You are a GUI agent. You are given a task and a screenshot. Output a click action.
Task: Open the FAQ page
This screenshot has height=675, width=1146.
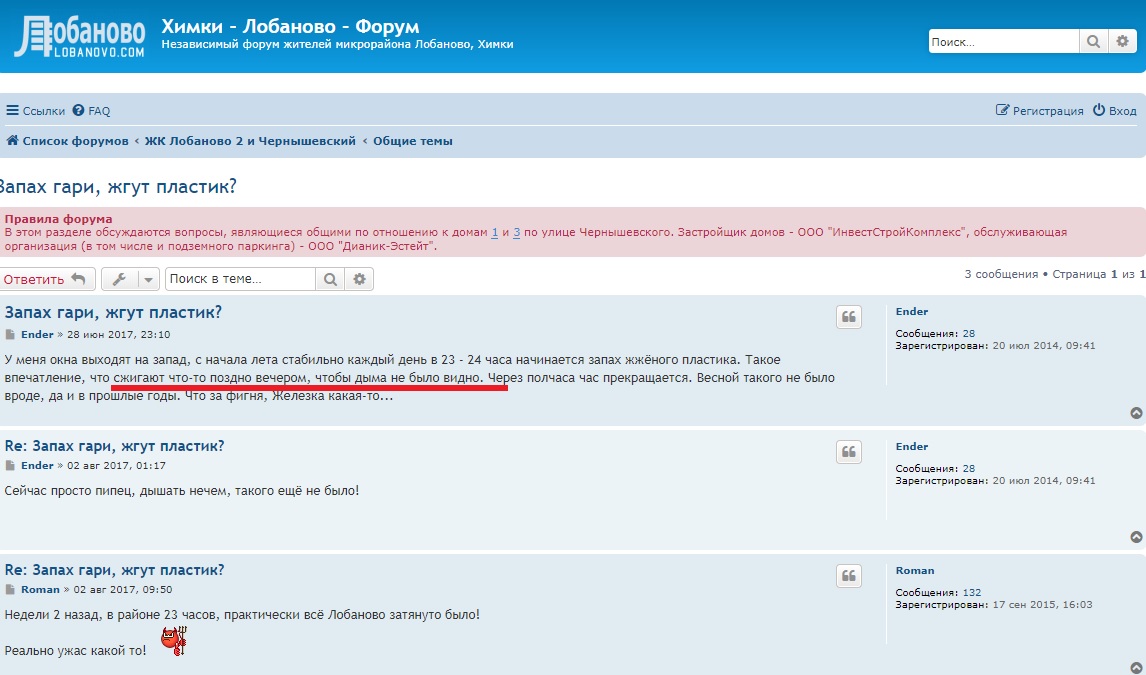click(x=92, y=111)
